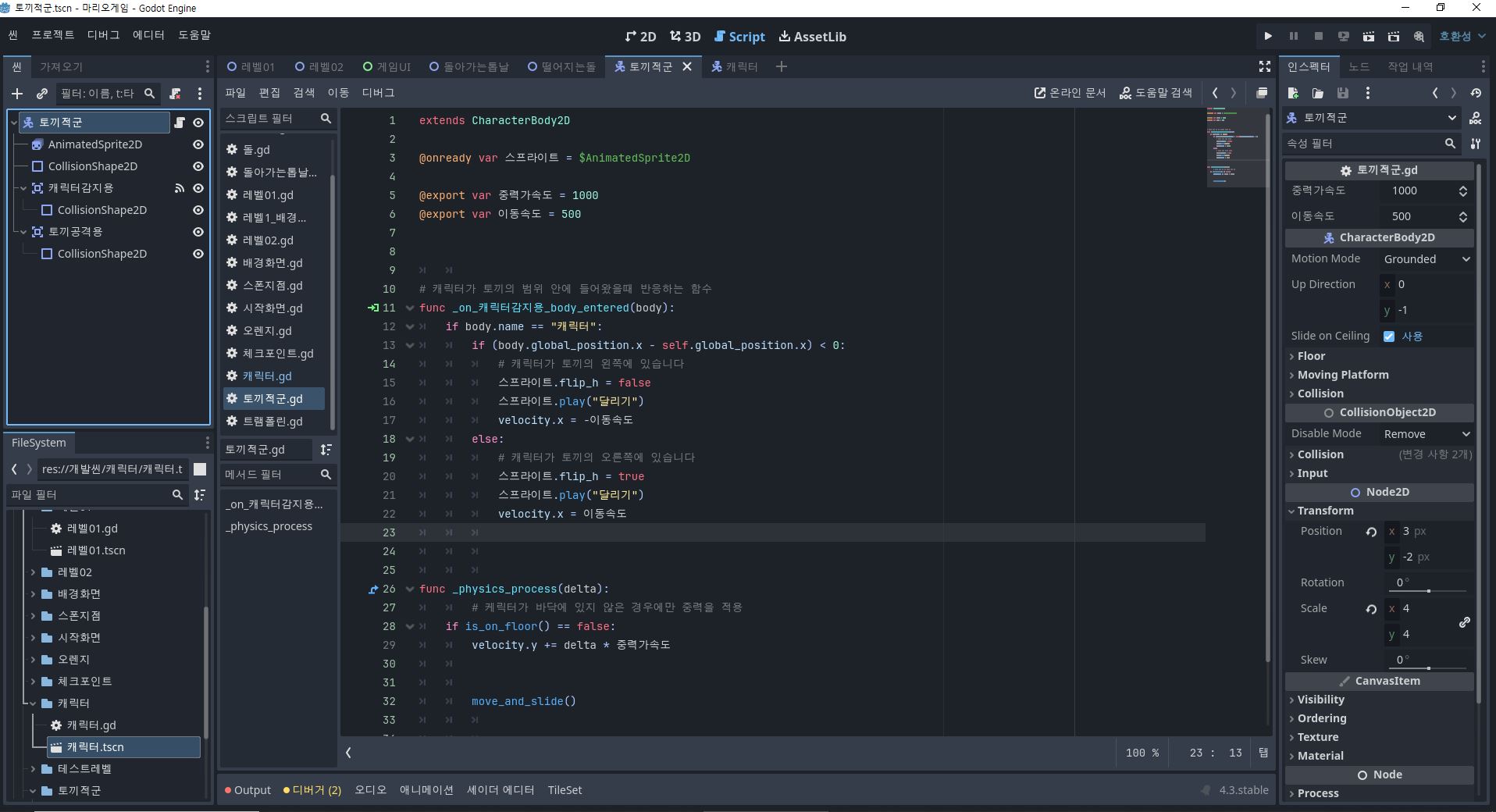Attach script icon in Scene dock toolbar
This screenshot has height=812, width=1496.
pyautogui.click(x=175, y=94)
